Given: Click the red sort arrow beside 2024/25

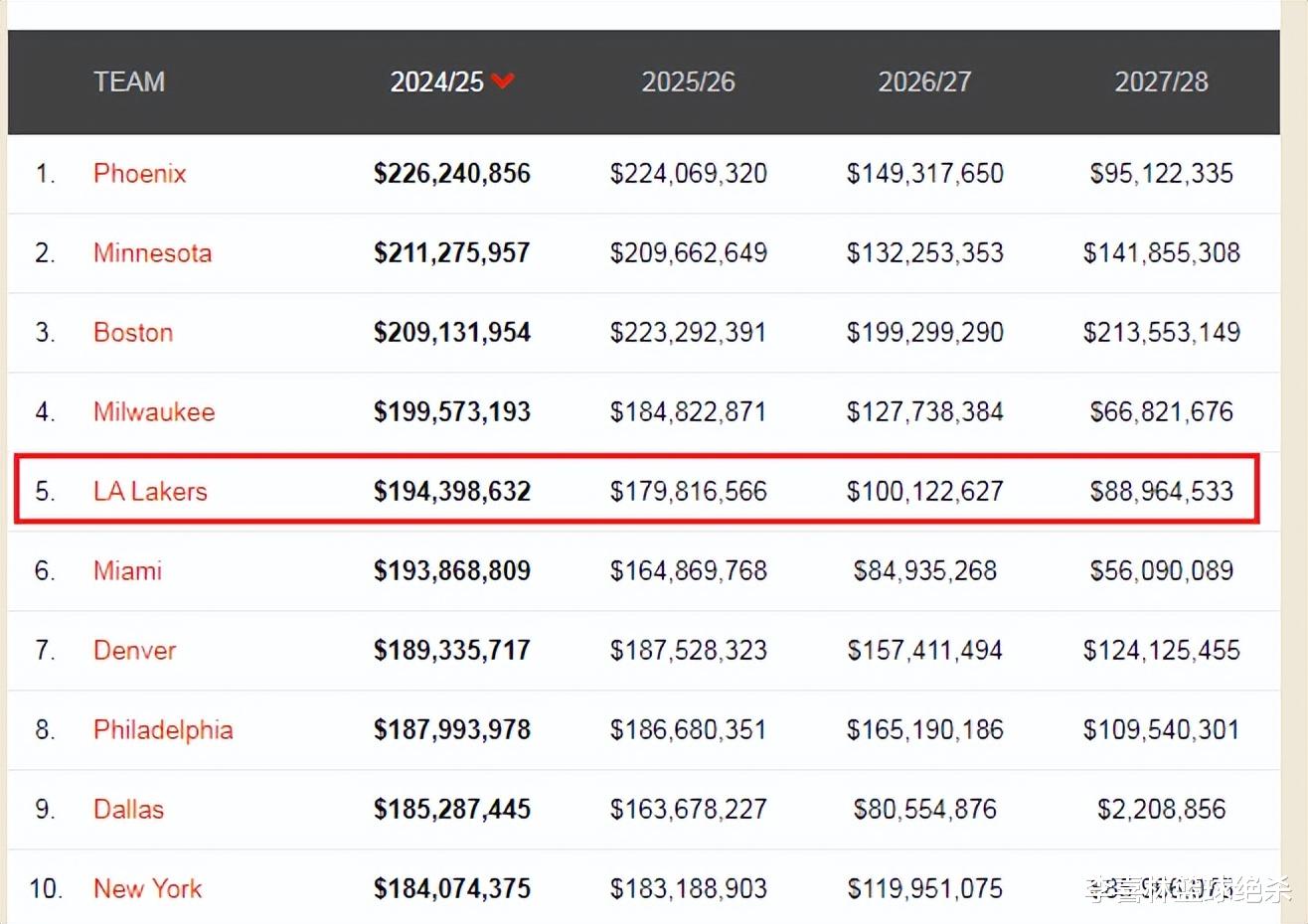Looking at the screenshot, I should [503, 81].
